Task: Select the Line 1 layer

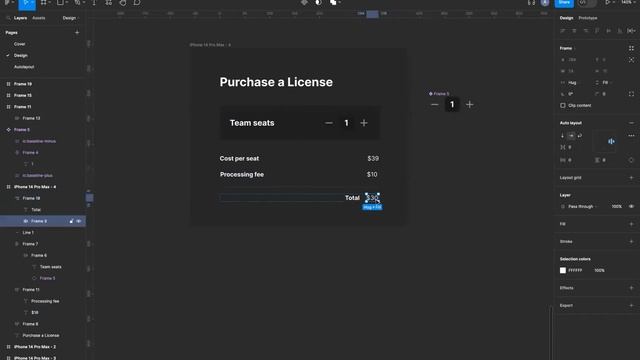Action: click(x=28, y=232)
